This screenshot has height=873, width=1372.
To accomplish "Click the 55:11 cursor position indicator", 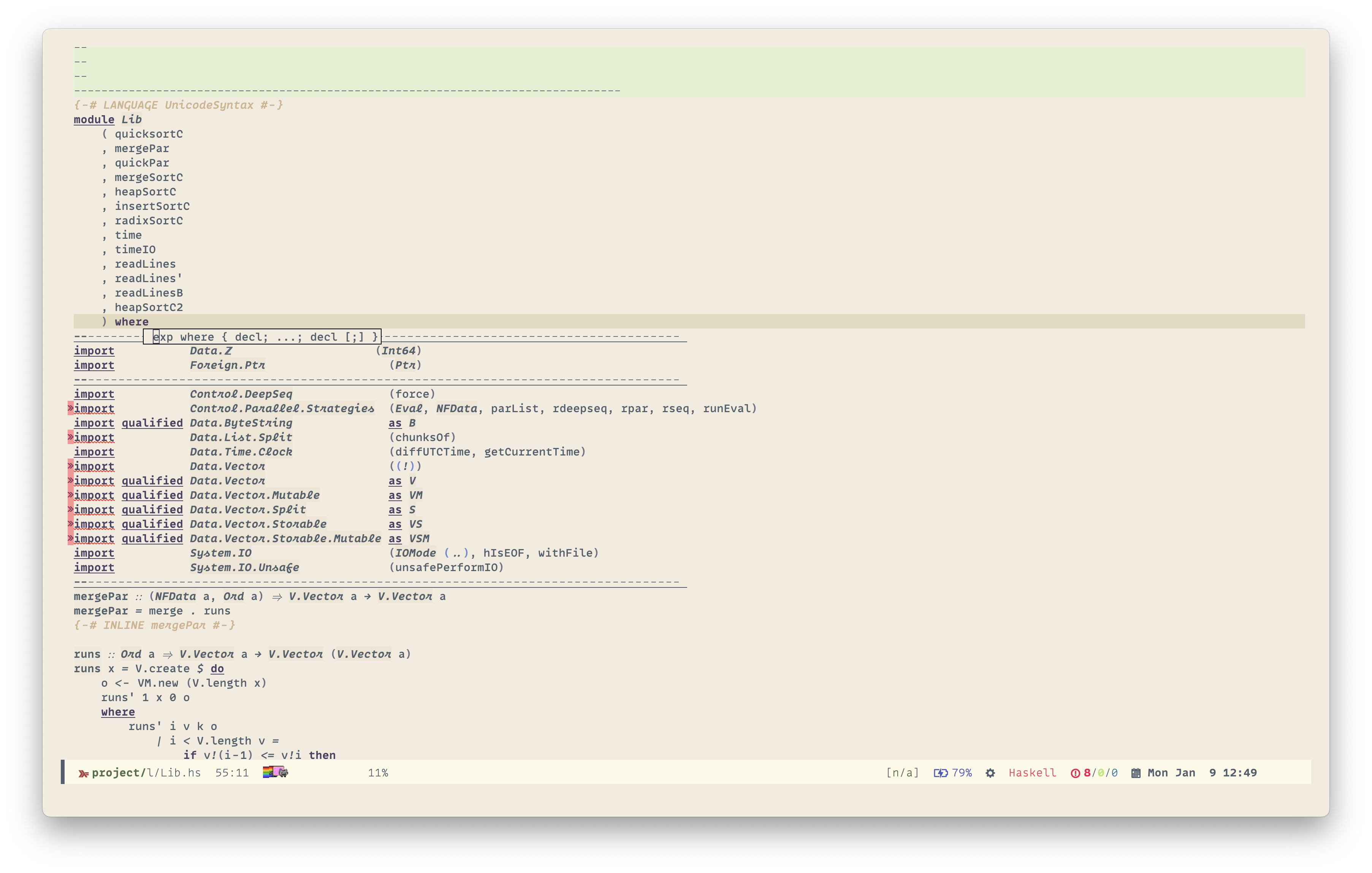I will point(232,773).
